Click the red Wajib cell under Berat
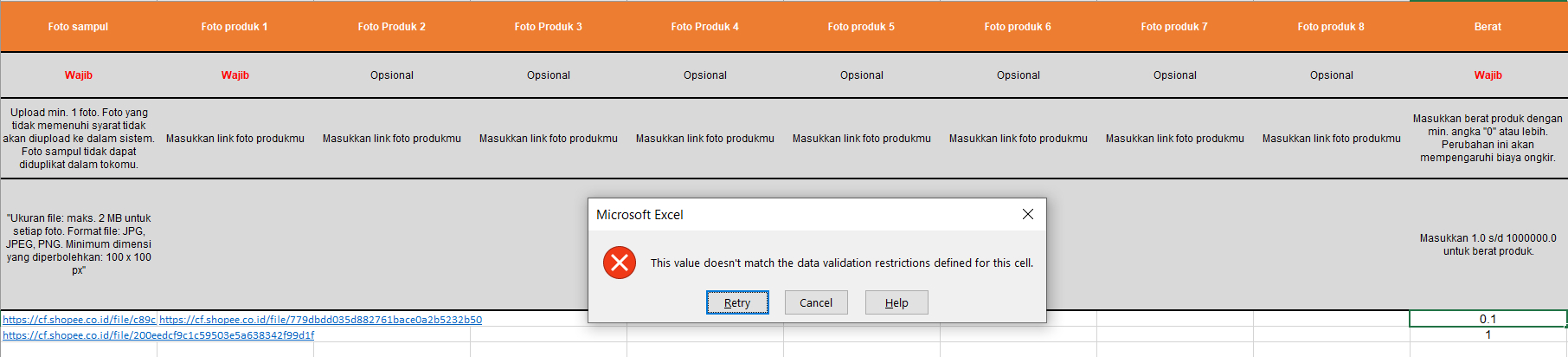Screen dimensions: 1568x357 coord(1488,75)
